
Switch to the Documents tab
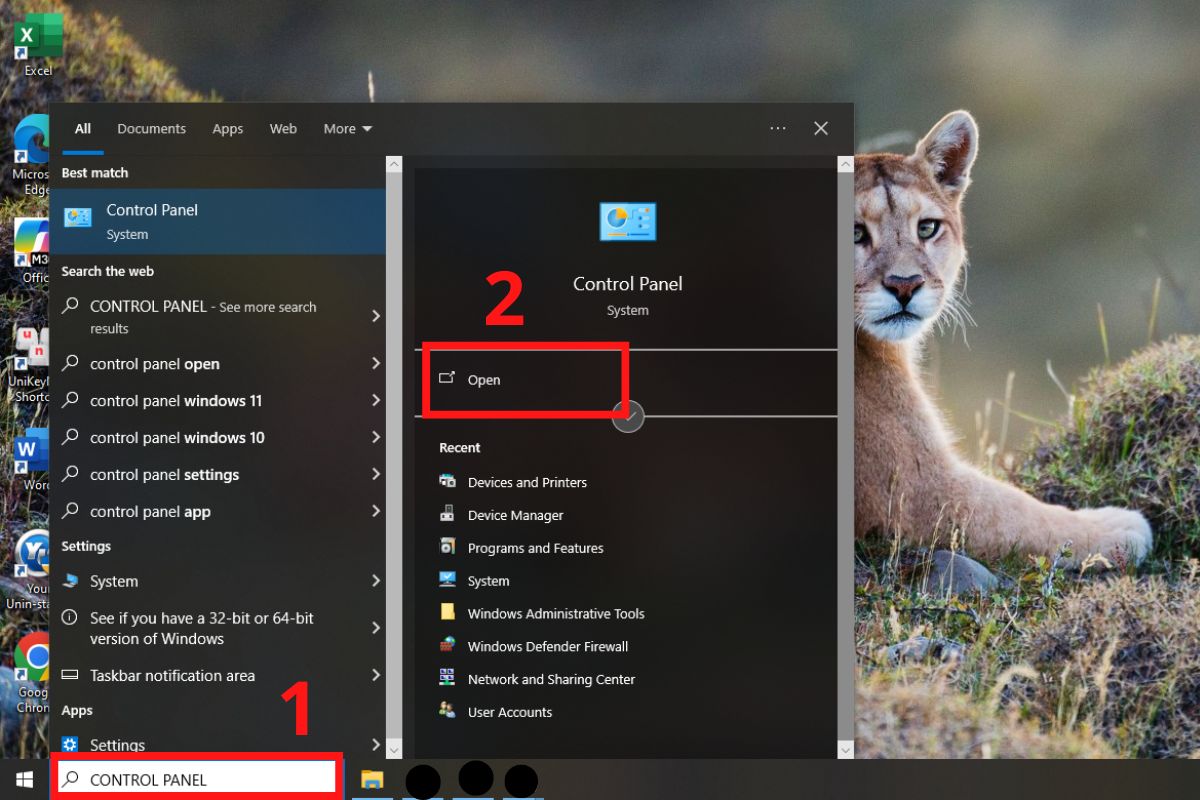click(151, 128)
